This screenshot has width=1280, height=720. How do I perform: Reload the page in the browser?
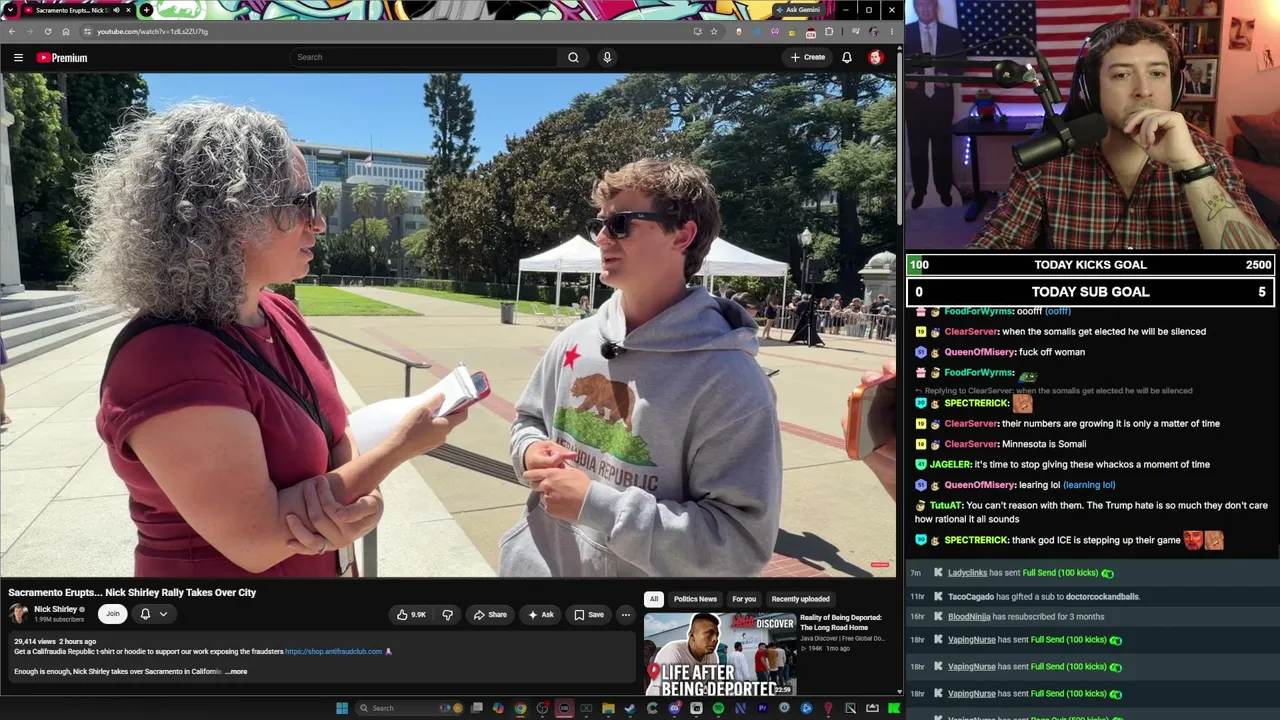pyautogui.click(x=47, y=31)
